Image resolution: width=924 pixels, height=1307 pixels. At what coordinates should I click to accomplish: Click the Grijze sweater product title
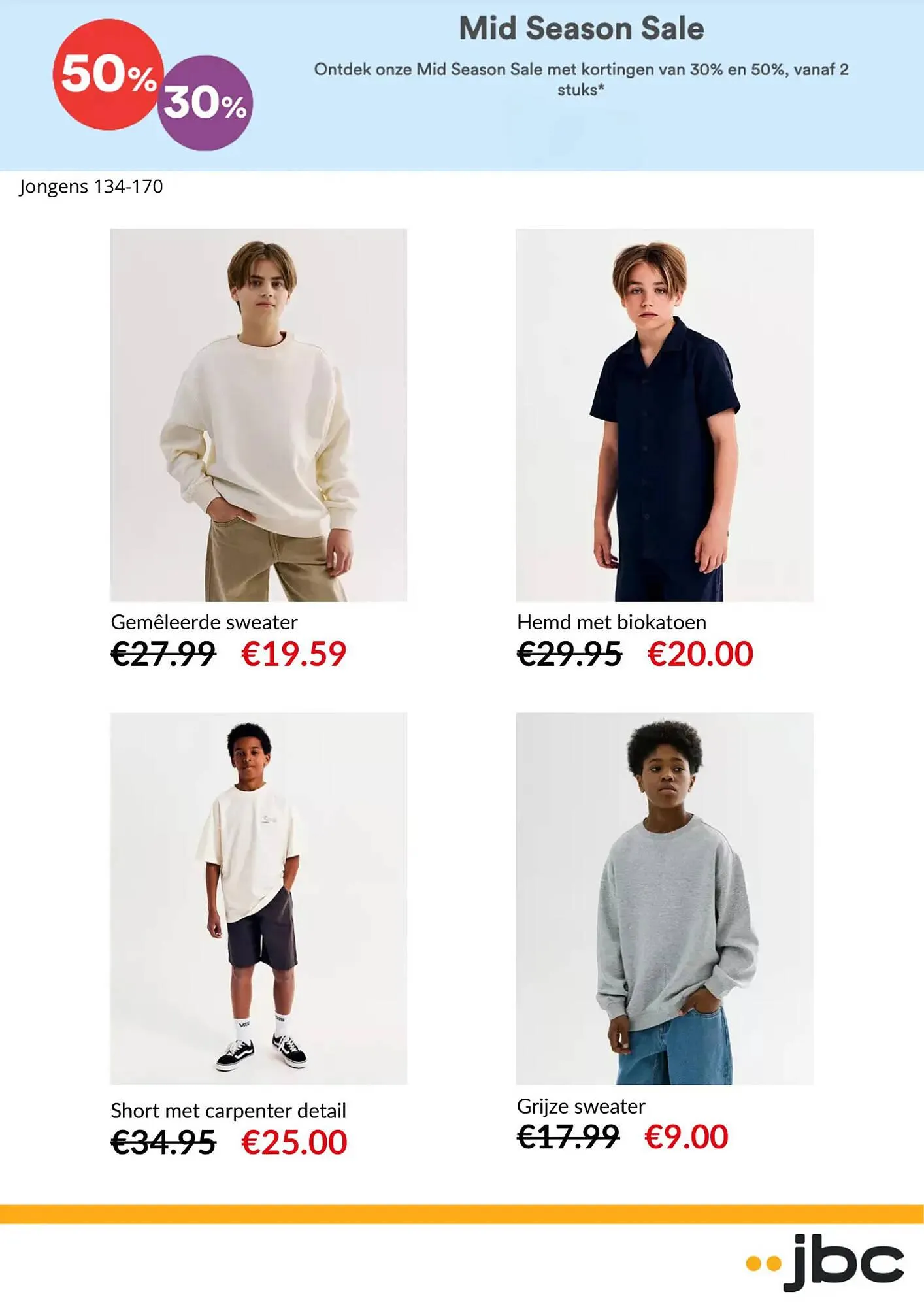pos(581,1106)
